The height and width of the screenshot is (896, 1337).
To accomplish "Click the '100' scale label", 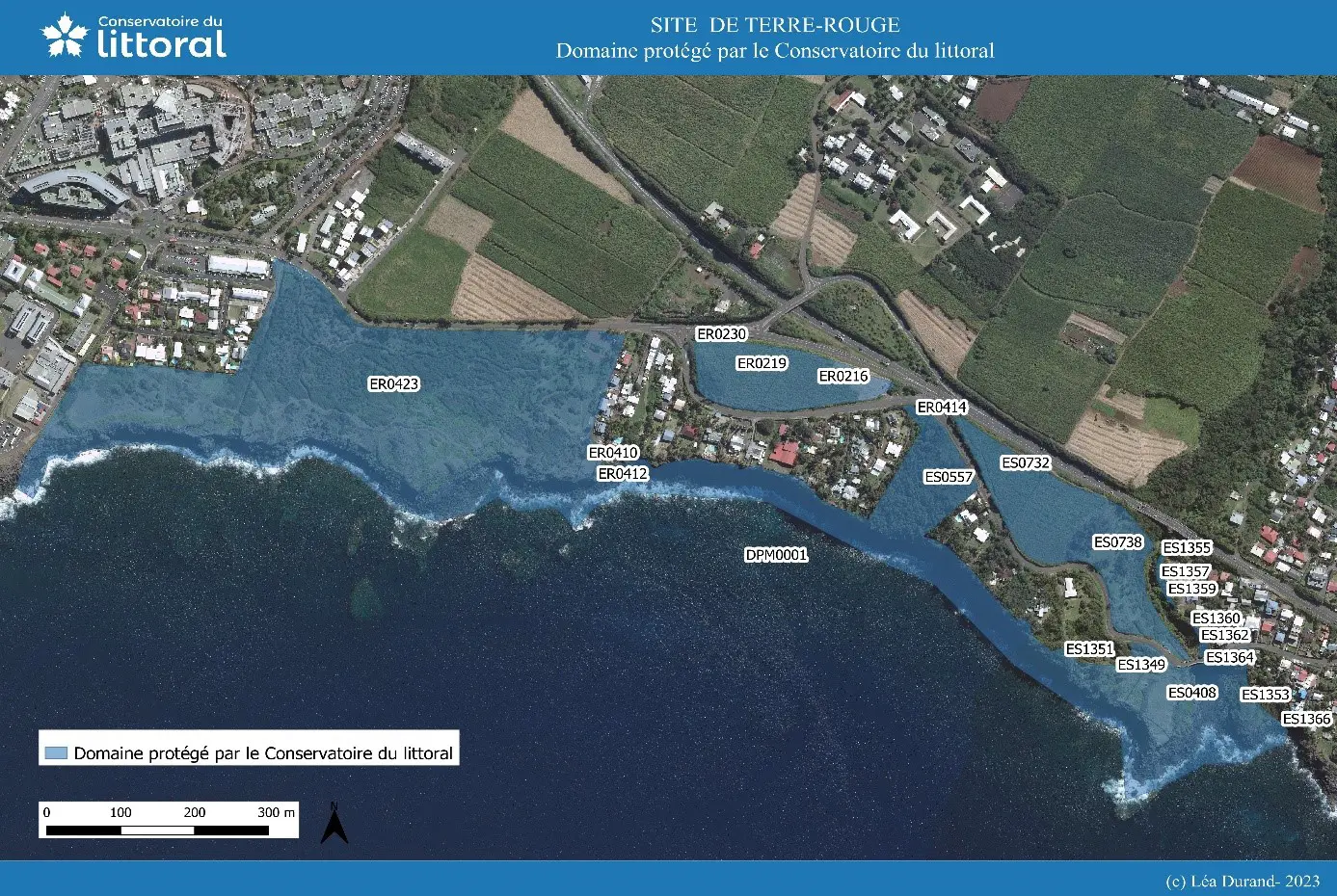I will pyautogui.click(x=120, y=812).
